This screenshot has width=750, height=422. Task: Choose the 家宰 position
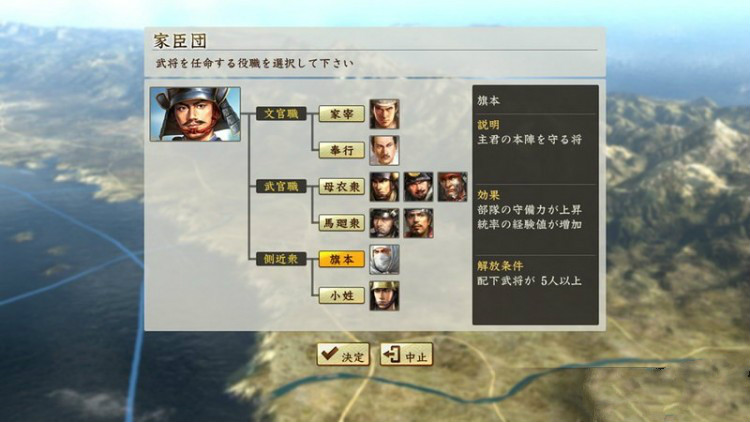point(342,114)
